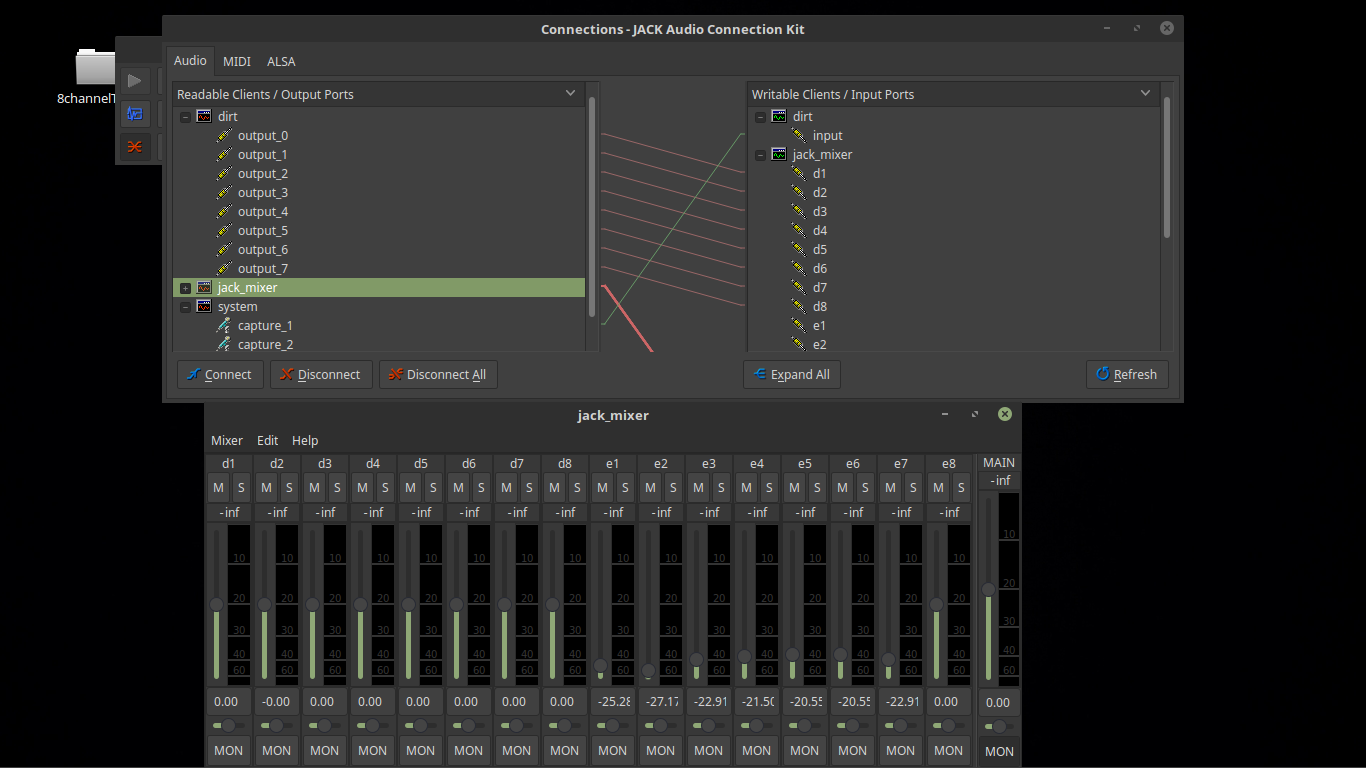This screenshot has width=1366, height=768.
Task: Select the output_7 port plug icon
Action: [x=224, y=269]
